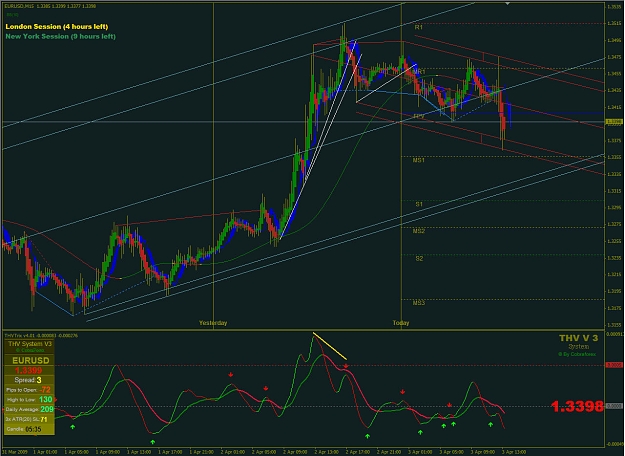
Task: Click the THV System V3 panel header
Action: 30,344
